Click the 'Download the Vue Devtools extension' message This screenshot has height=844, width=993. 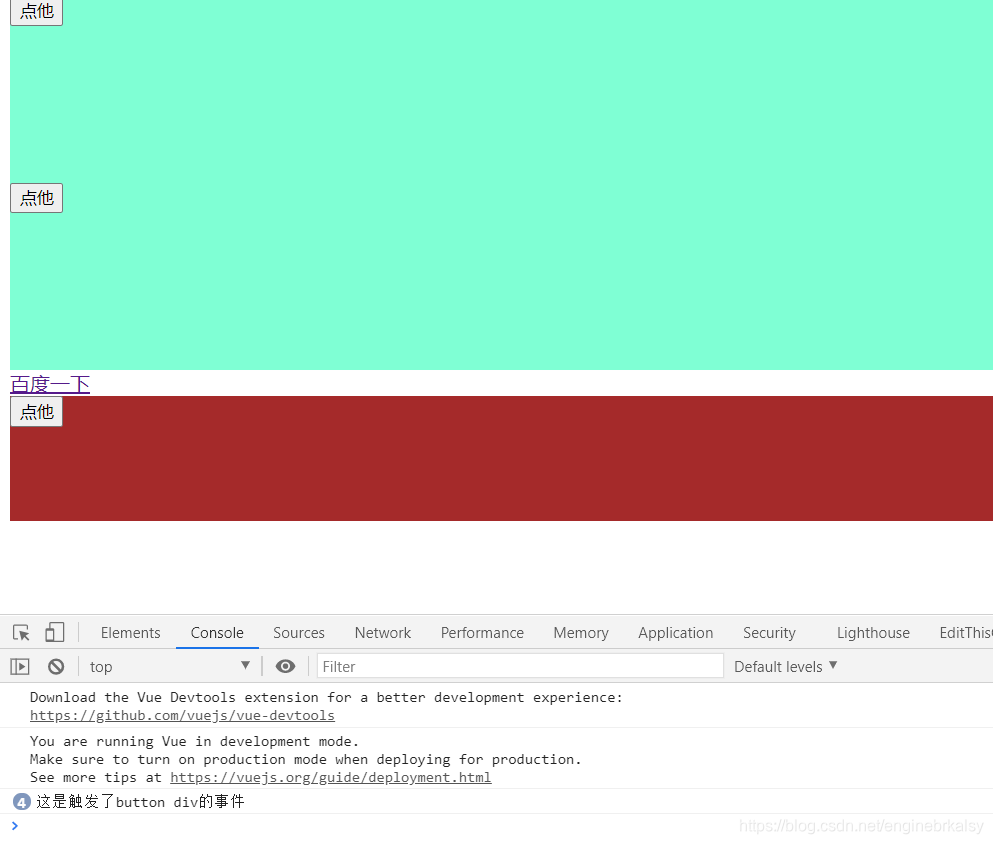coord(326,698)
